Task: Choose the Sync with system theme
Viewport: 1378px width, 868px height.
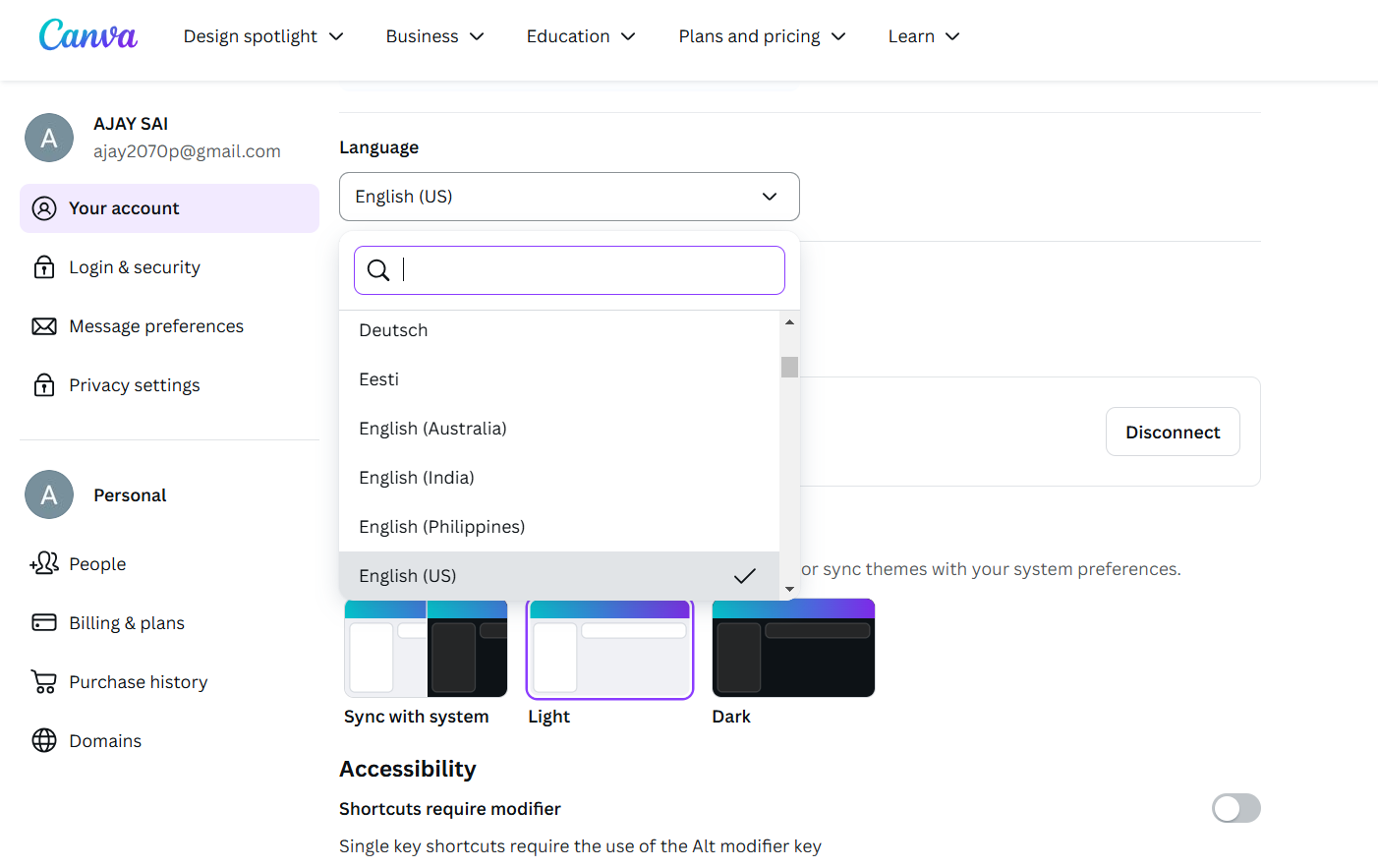Action: point(426,651)
